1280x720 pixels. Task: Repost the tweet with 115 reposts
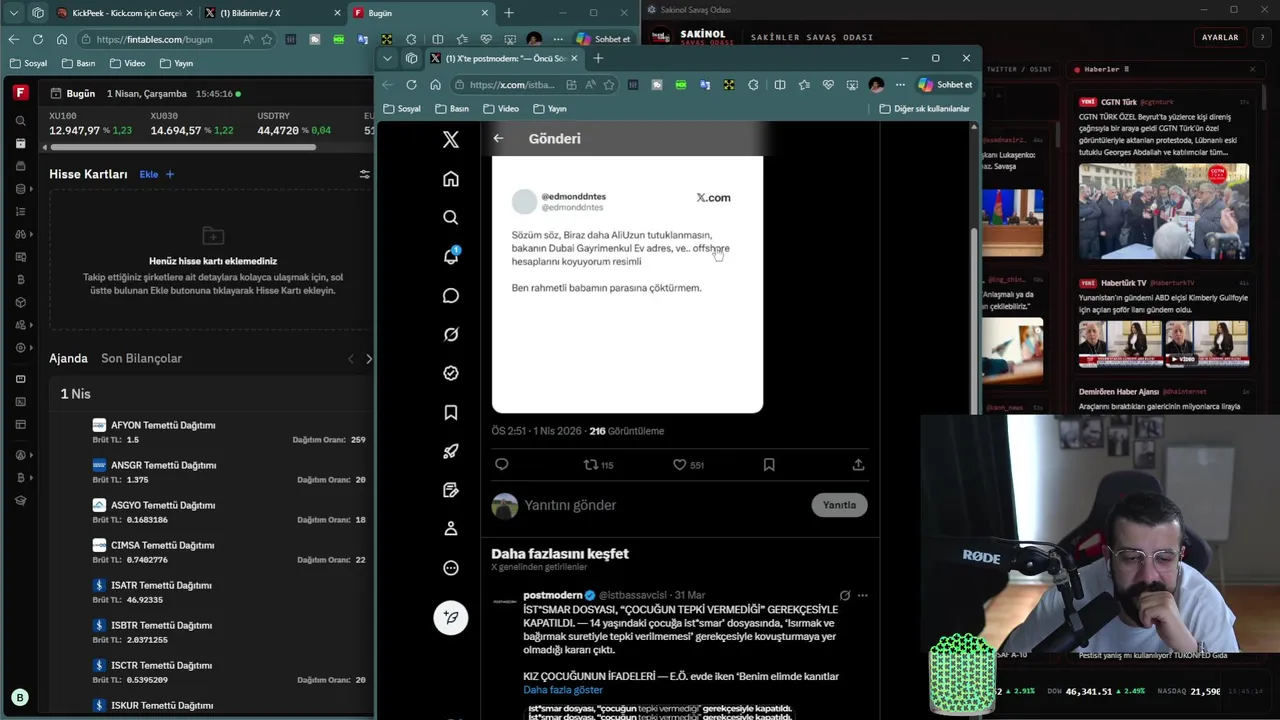coord(598,464)
